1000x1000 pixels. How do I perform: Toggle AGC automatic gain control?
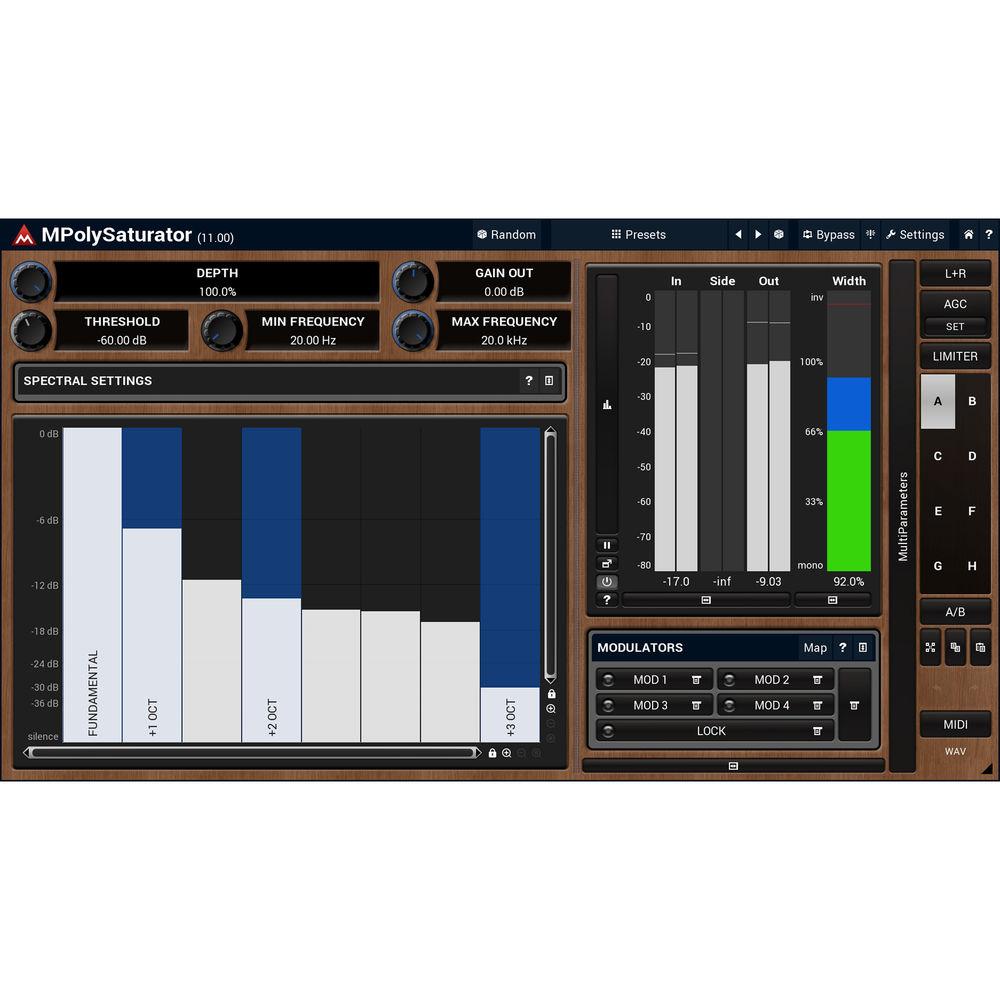tap(954, 304)
